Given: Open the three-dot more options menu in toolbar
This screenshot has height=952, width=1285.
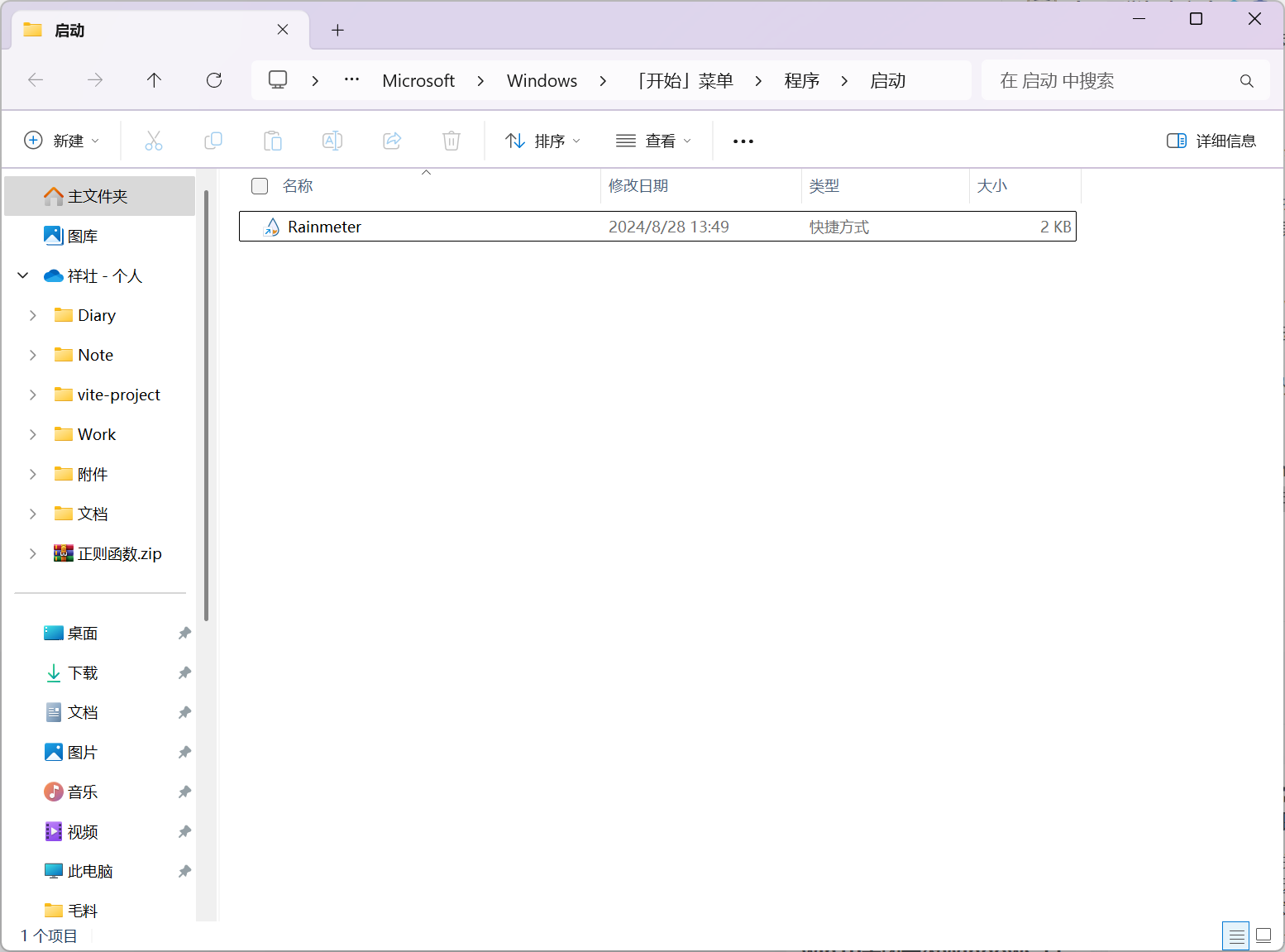Looking at the screenshot, I should (743, 141).
